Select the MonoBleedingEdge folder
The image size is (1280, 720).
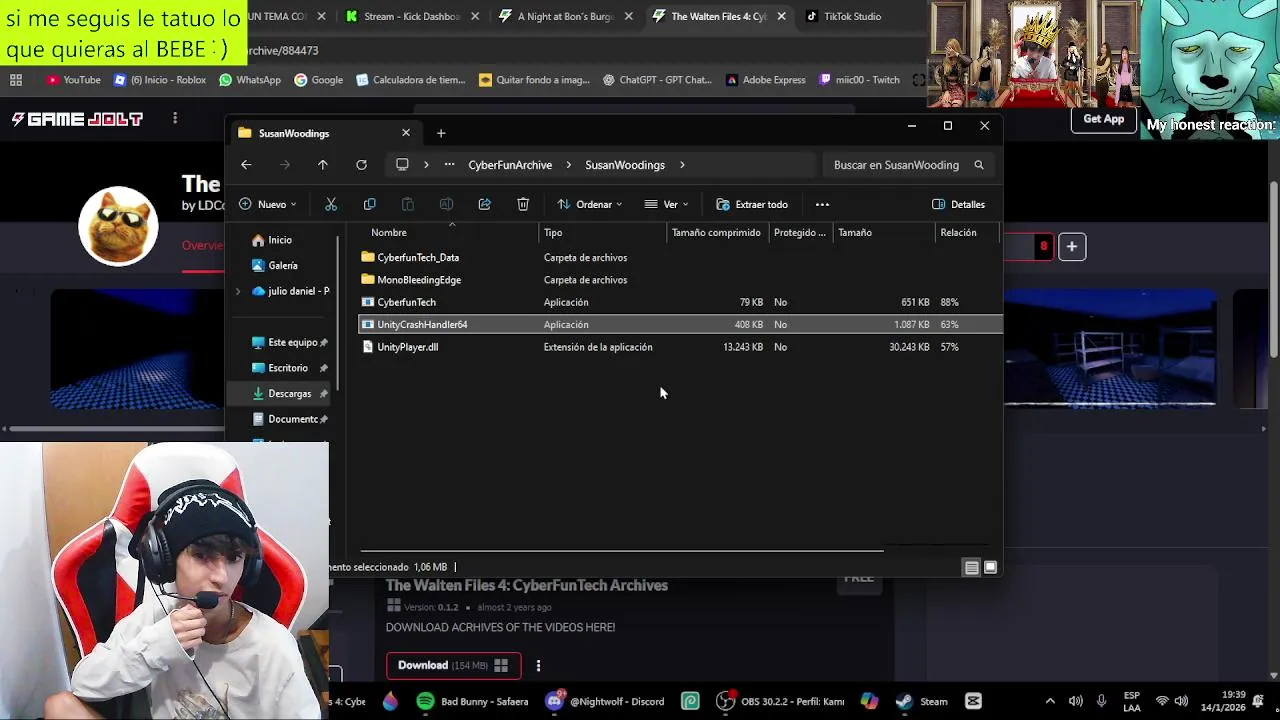point(411,280)
